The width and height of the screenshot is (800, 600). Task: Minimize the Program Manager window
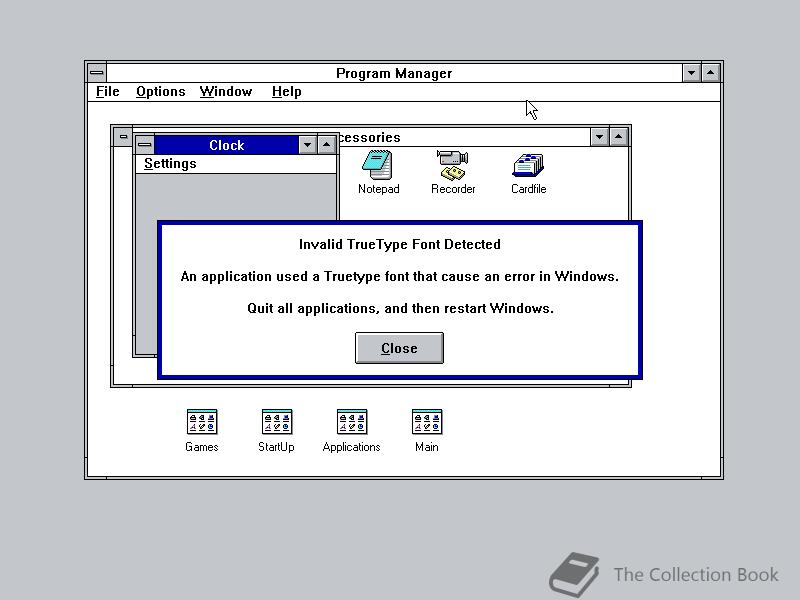coord(691,73)
